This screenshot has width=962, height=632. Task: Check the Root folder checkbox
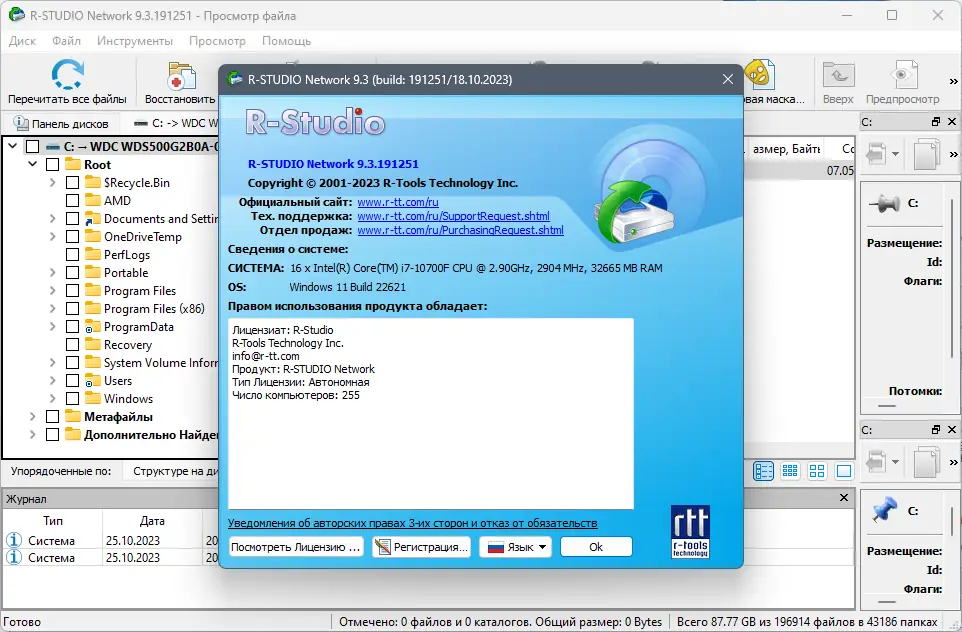pos(52,164)
